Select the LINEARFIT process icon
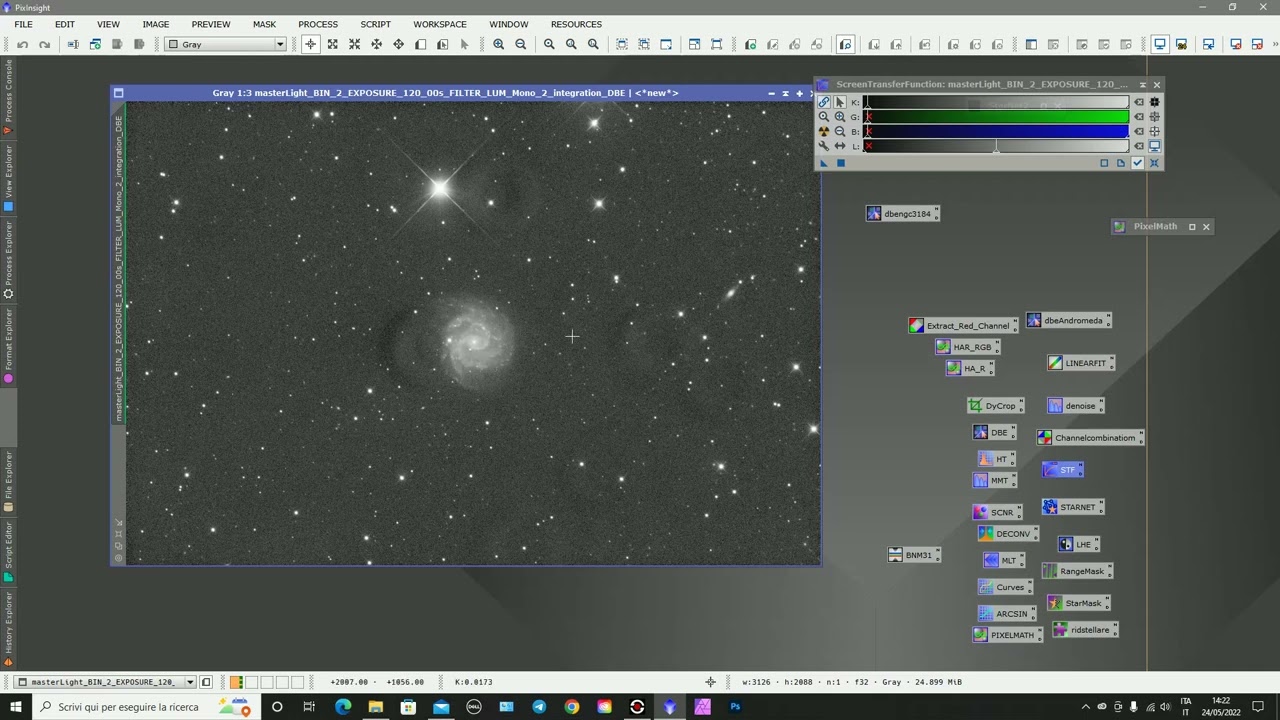 tap(1079, 363)
